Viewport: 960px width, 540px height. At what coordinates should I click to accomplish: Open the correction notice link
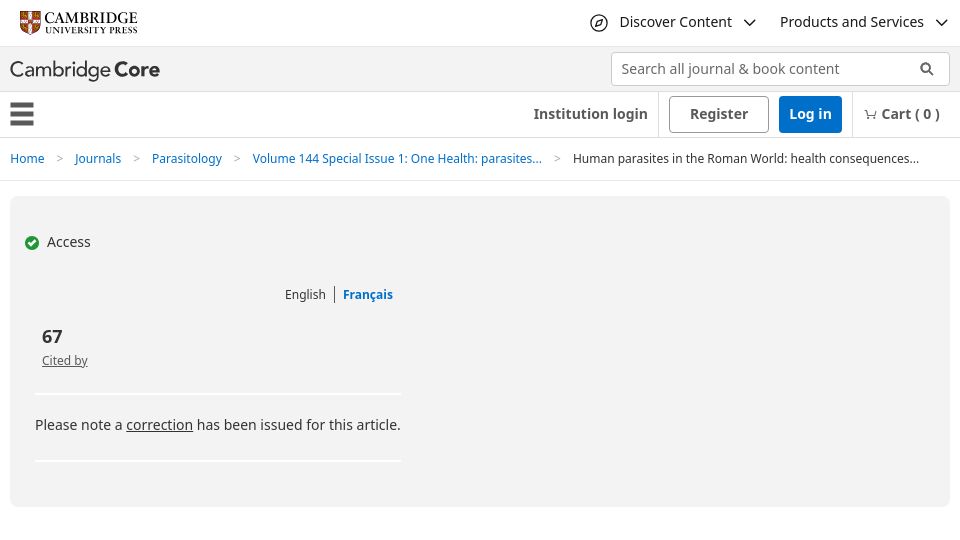[159, 425]
